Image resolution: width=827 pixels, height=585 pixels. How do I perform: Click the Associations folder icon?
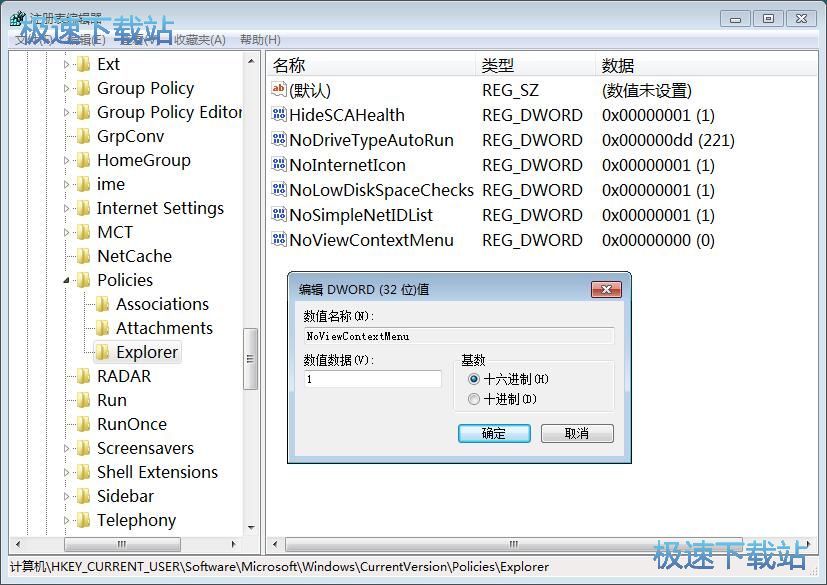102,304
